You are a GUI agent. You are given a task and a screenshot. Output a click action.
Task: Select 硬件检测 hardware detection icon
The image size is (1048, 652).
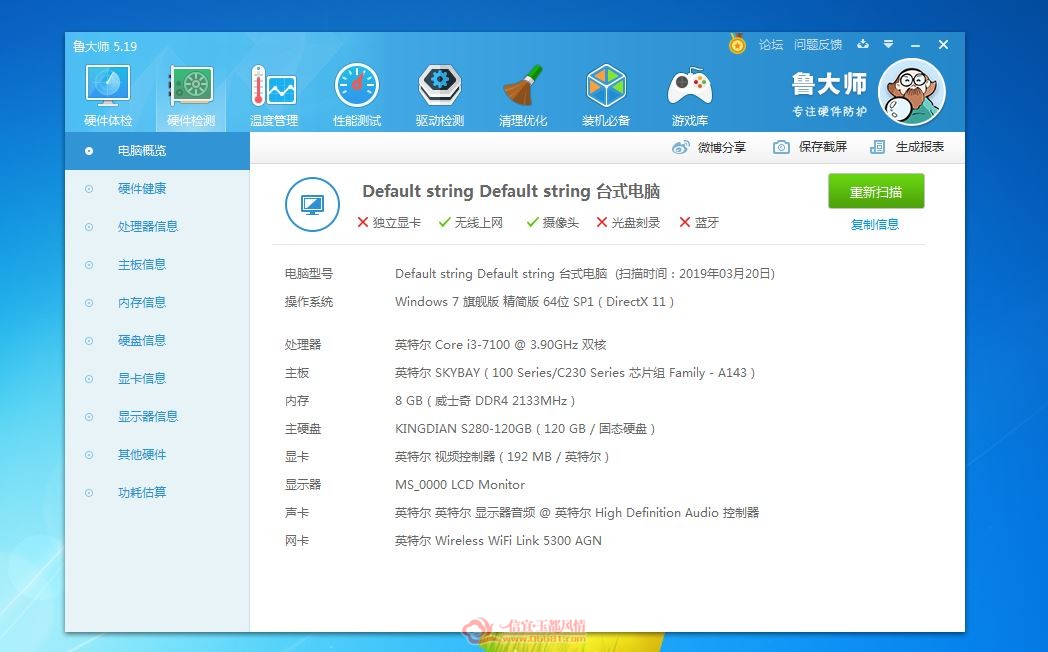[191, 86]
